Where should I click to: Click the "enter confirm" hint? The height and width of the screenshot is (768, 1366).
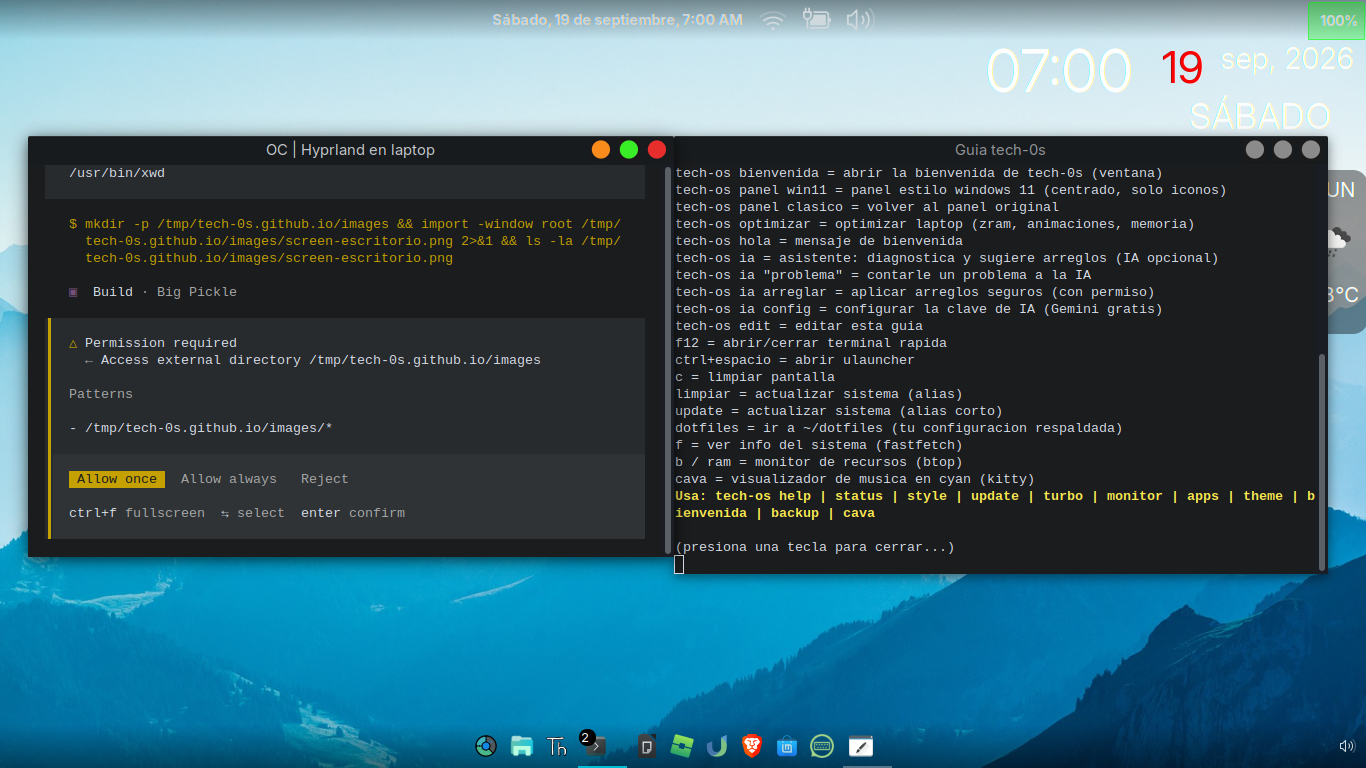353,513
